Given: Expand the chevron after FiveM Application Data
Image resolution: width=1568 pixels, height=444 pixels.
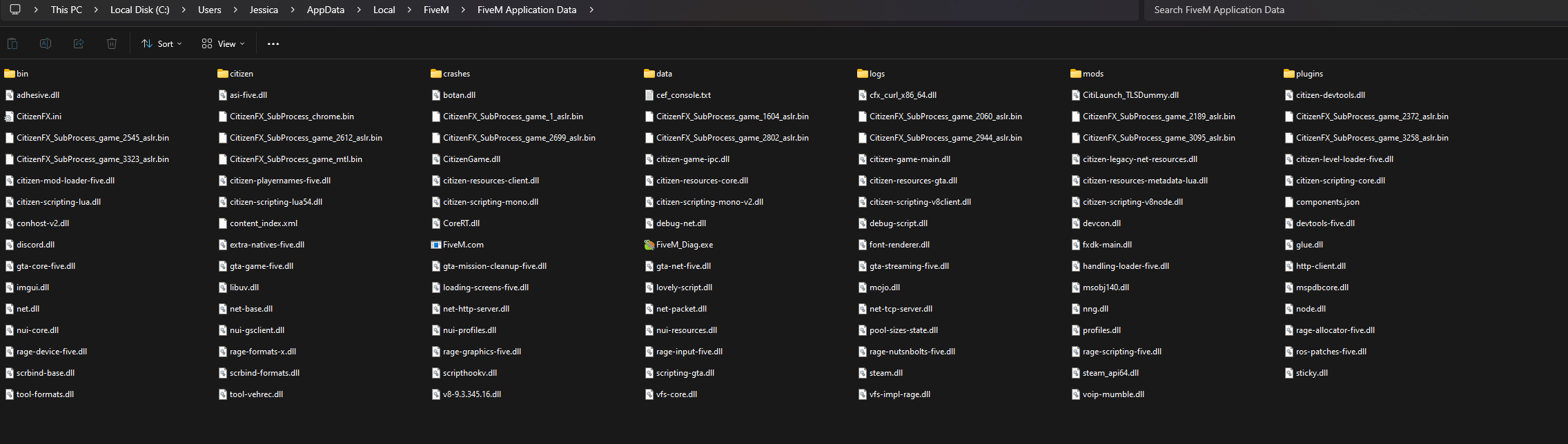Looking at the screenshot, I should (591, 10).
